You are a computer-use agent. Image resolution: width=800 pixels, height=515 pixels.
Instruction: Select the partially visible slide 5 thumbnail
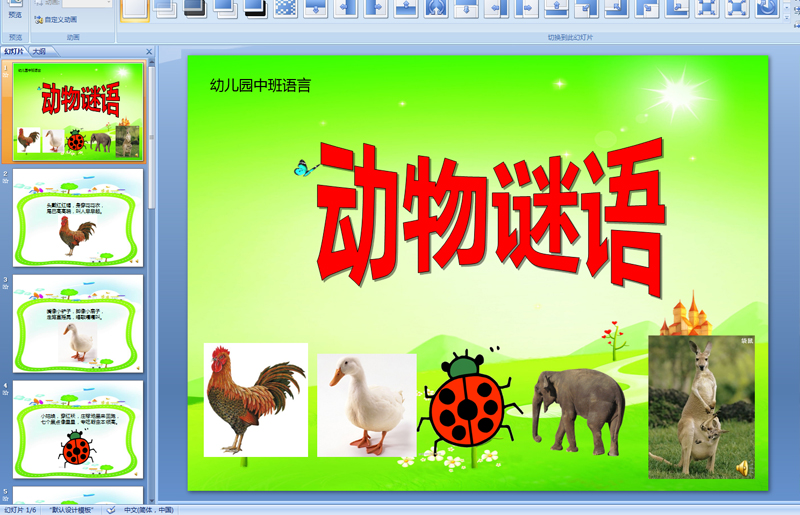pos(78,495)
